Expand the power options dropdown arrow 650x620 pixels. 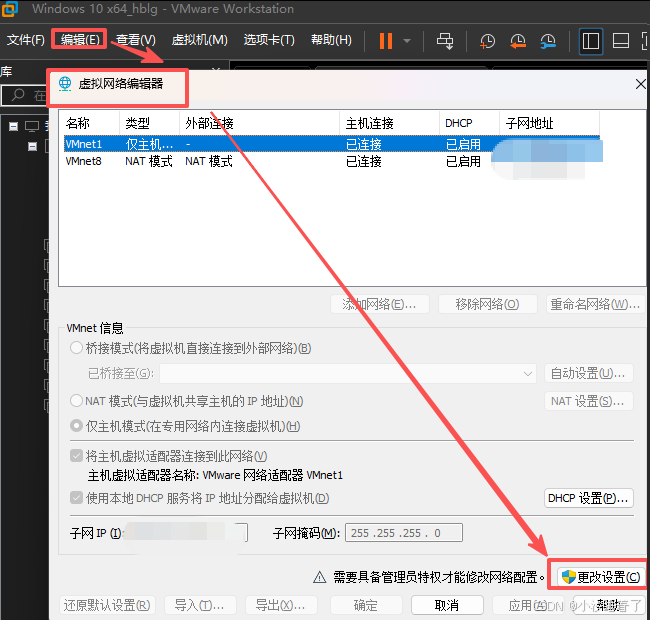[x=407, y=41]
